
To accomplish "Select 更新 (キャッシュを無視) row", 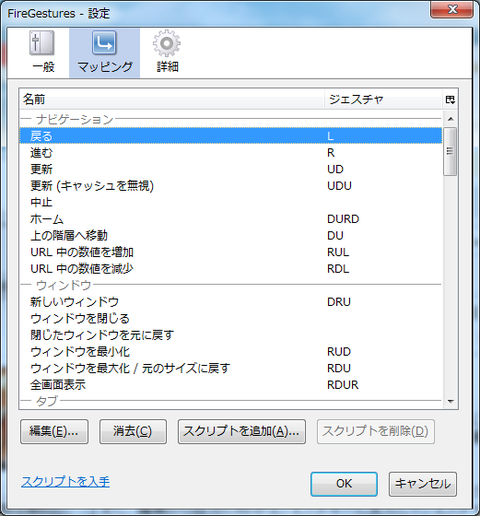I will pyautogui.click(x=231, y=186).
